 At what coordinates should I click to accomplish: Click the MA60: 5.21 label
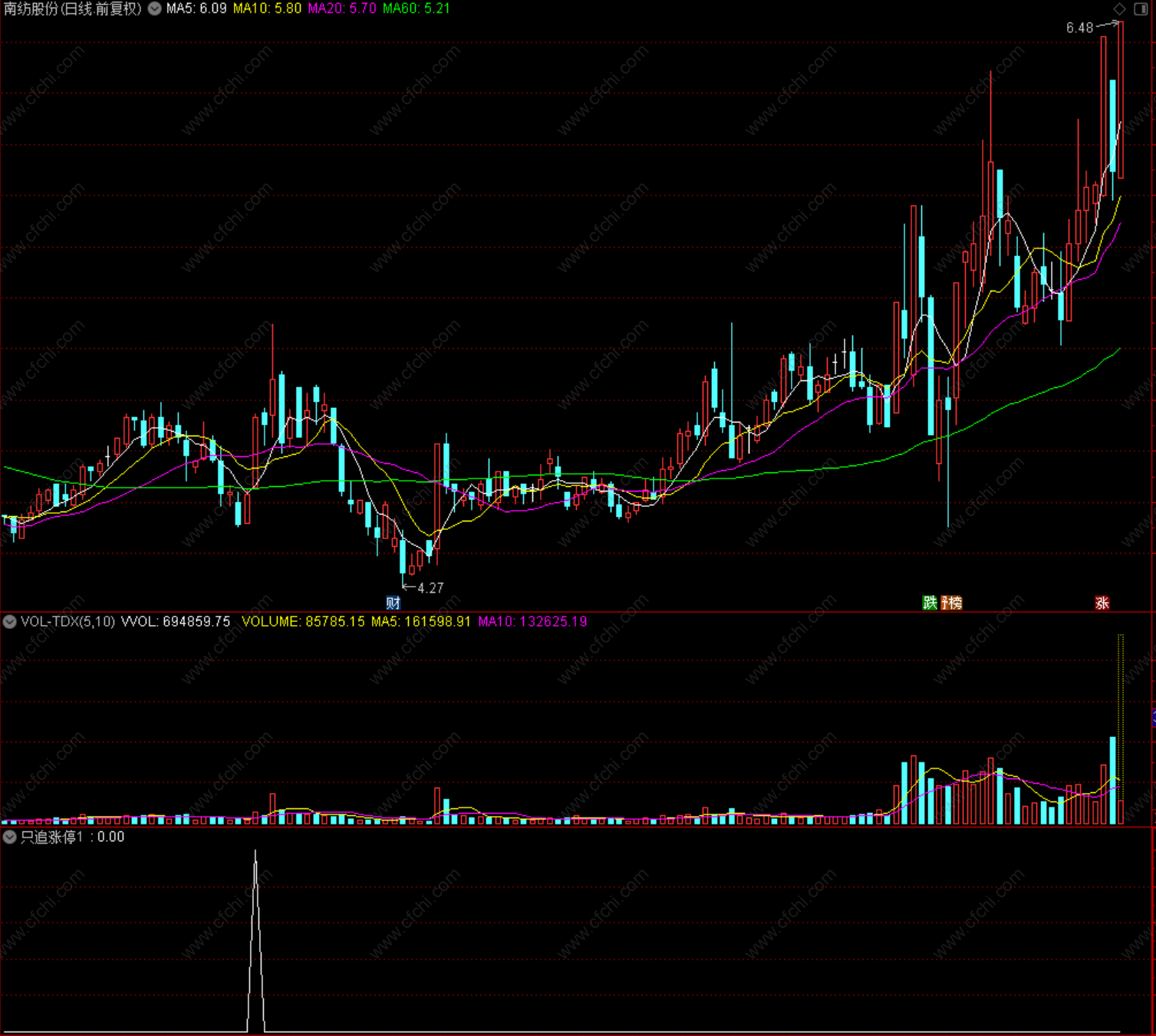(417, 8)
